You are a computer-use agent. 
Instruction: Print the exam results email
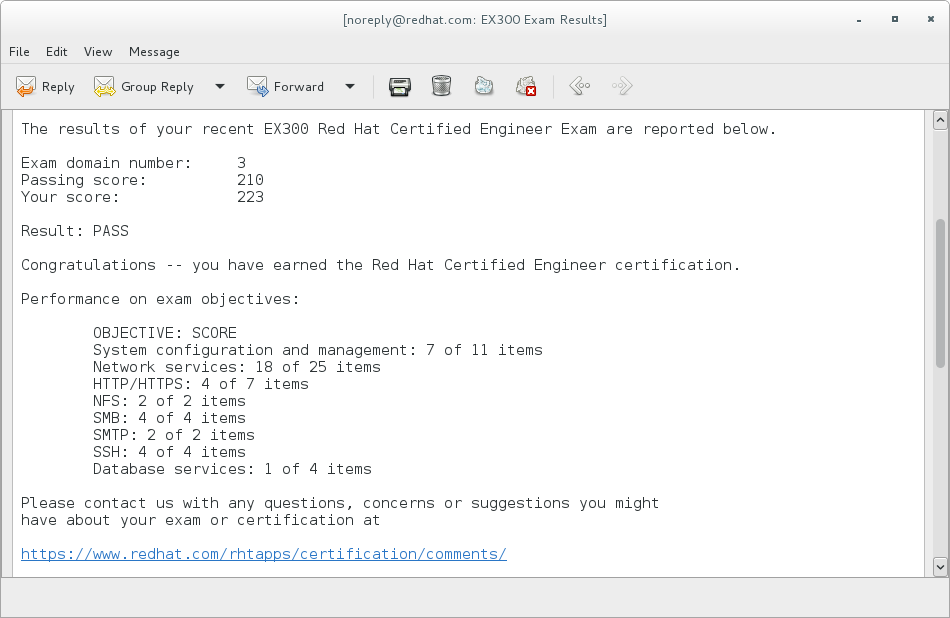click(400, 87)
